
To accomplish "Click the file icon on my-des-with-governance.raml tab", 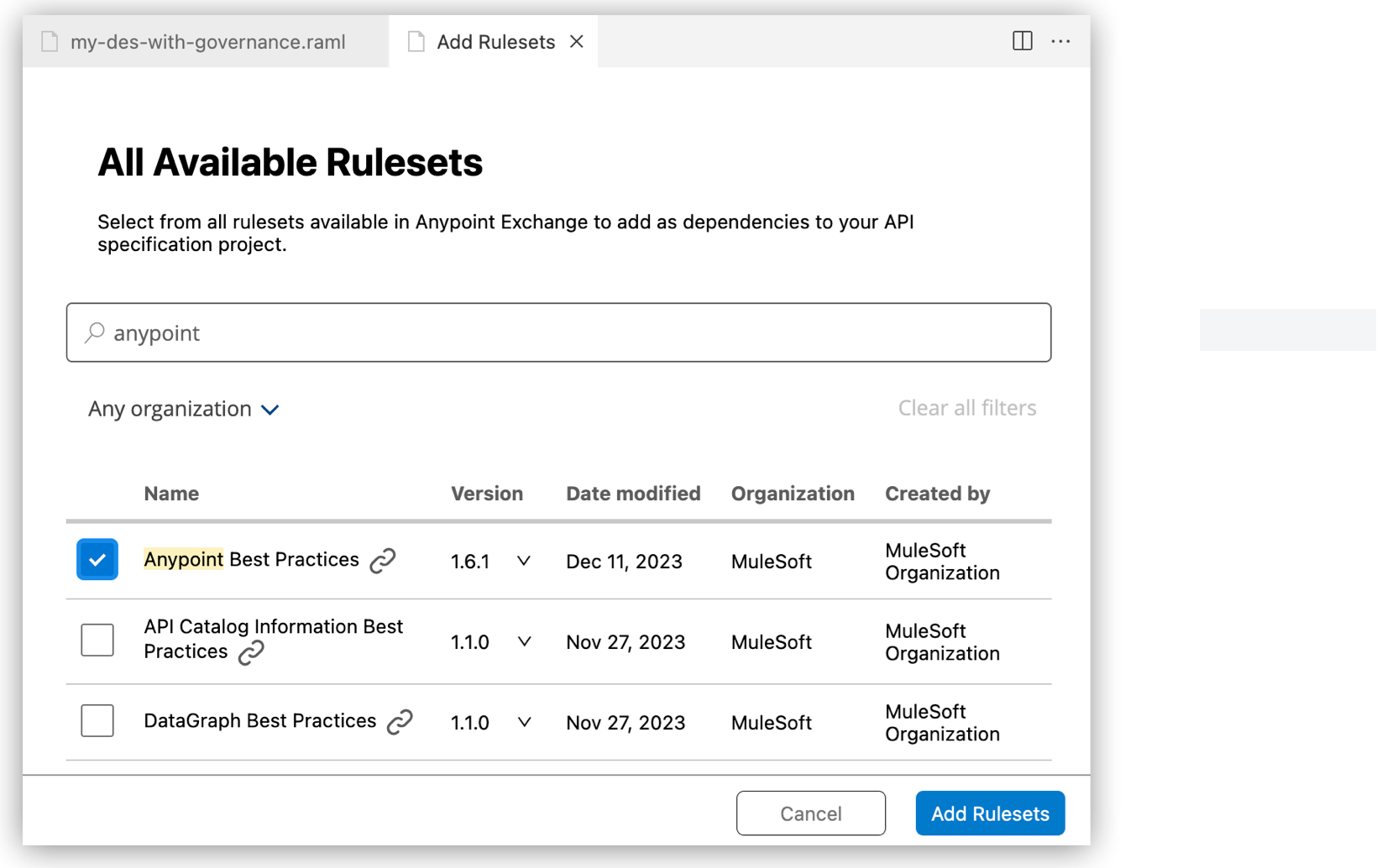I will (50, 42).
